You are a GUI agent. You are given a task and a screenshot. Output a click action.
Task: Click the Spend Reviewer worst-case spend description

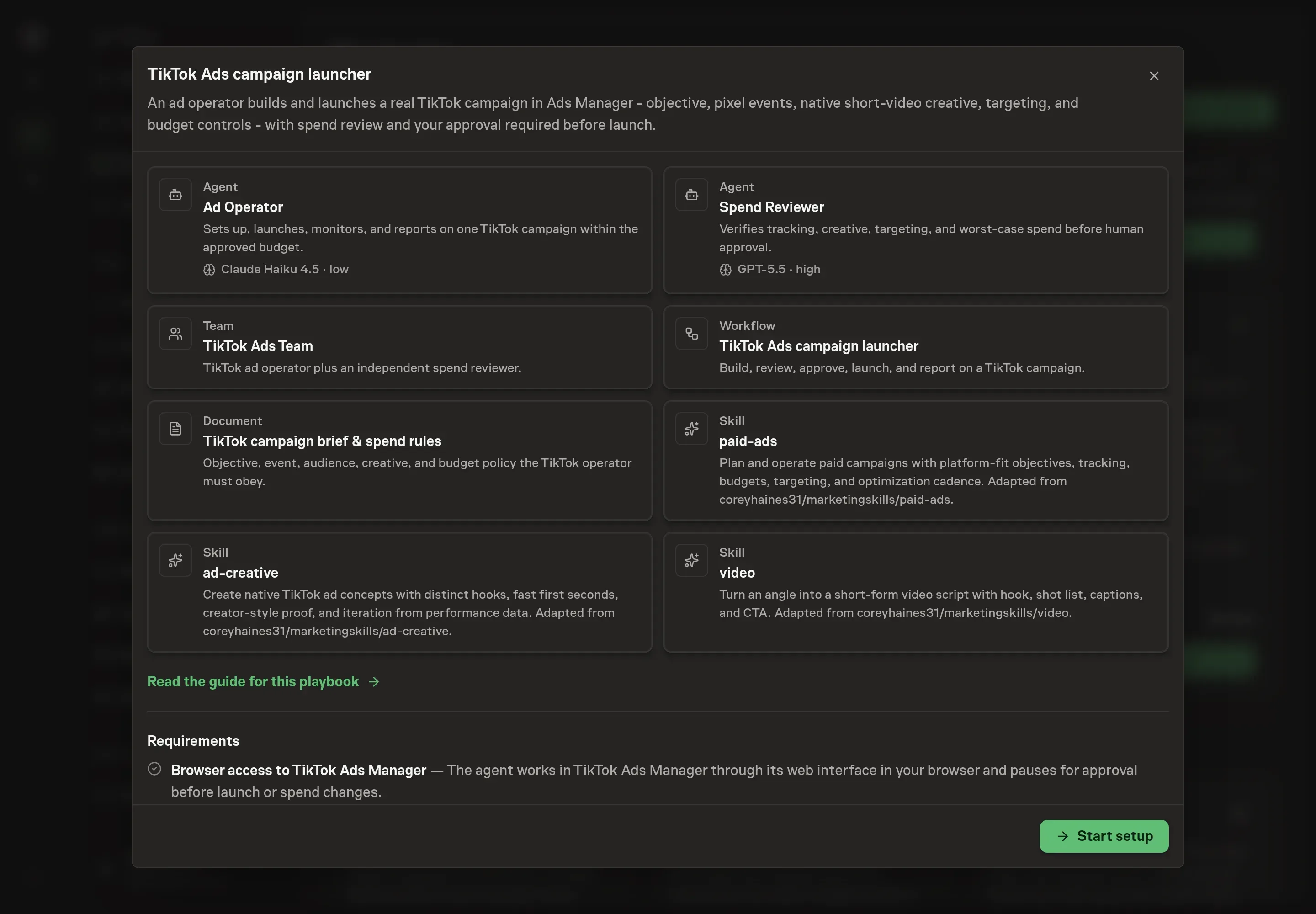931,238
